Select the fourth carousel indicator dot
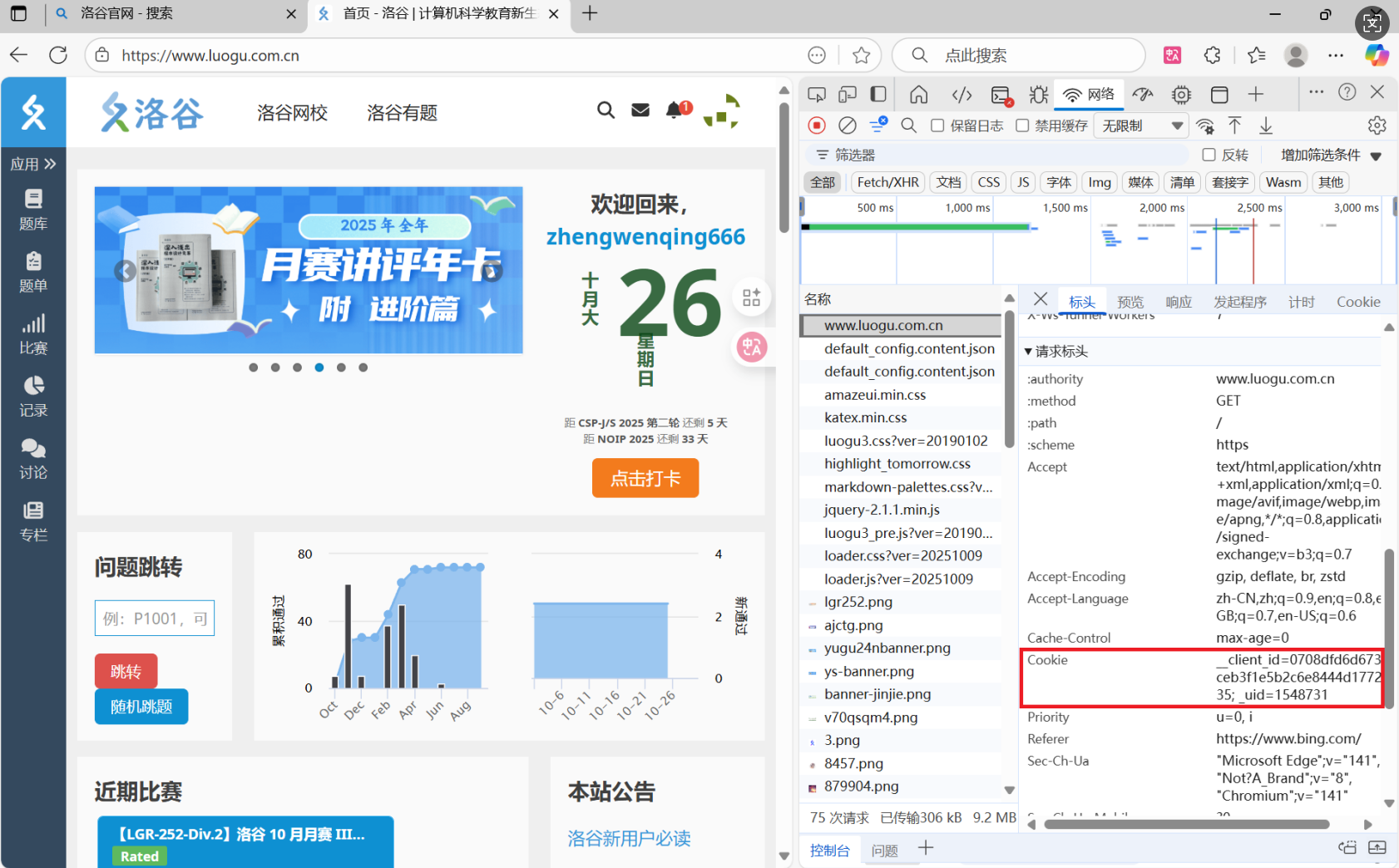 click(x=319, y=367)
